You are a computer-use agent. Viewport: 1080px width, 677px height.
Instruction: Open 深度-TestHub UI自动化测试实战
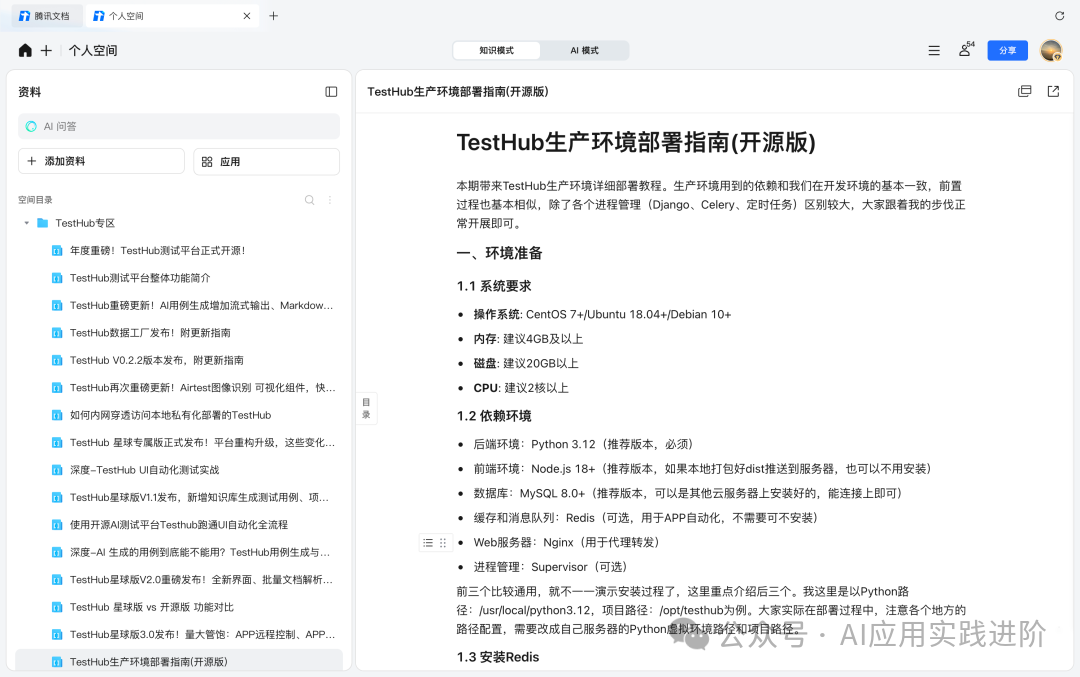click(x=144, y=470)
